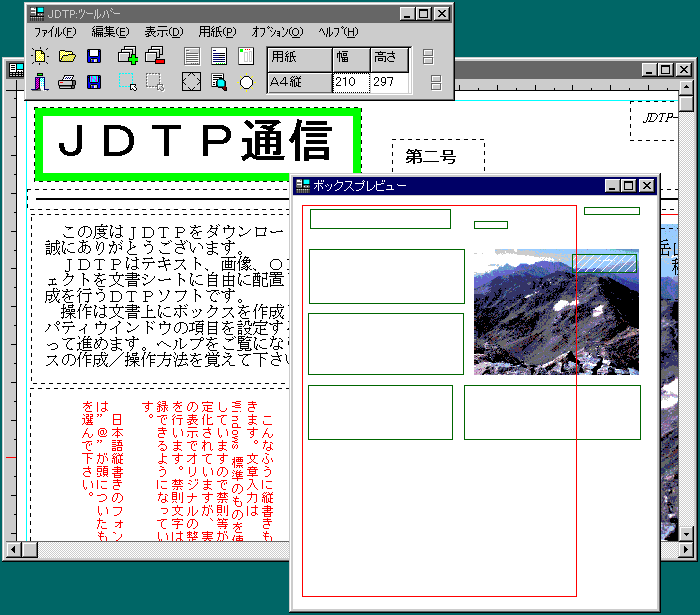Open the オプション(O) menu

coord(277,32)
